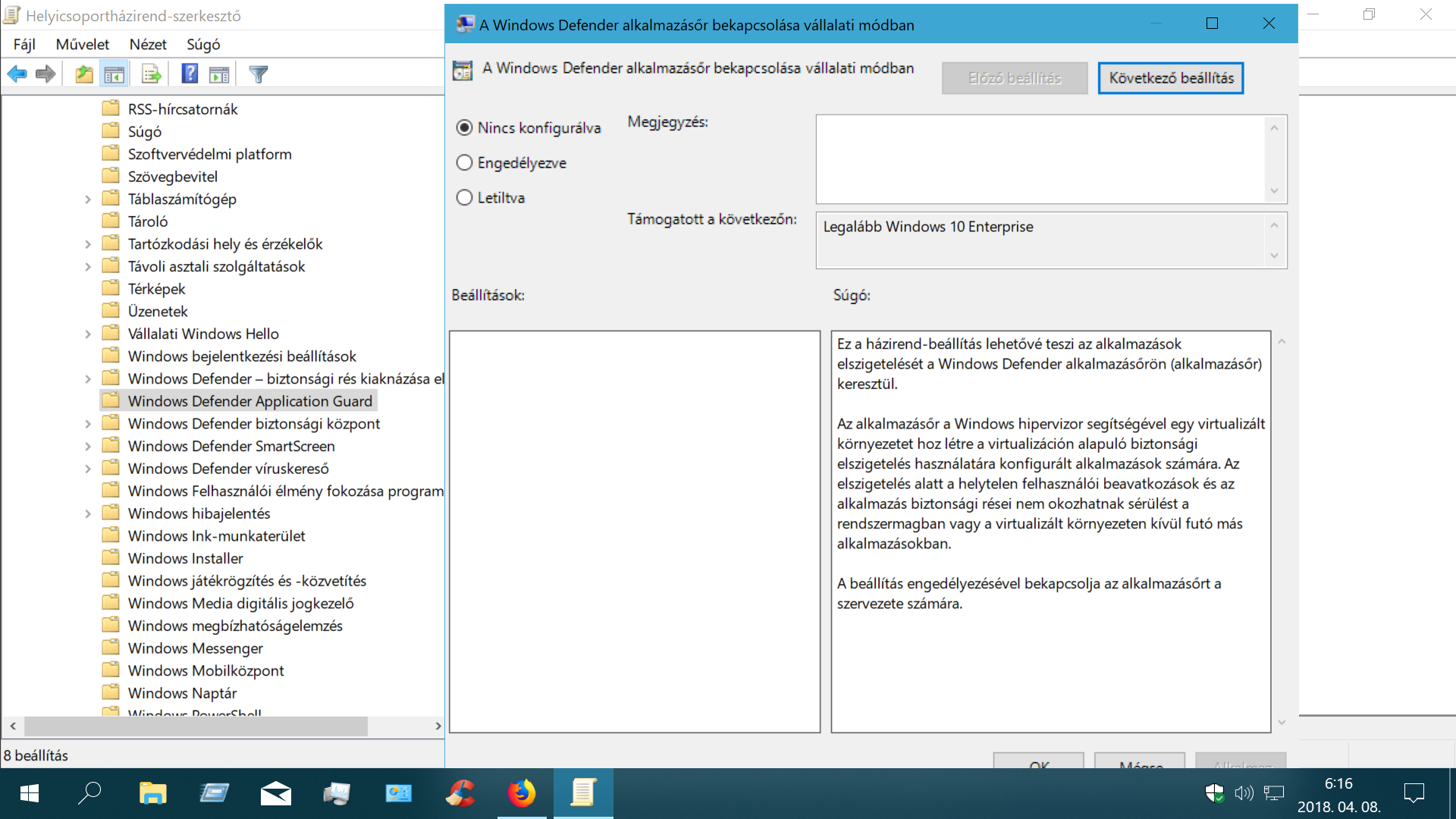Viewport: 1456px width, 819px height.
Task: Select the Engedélyezve radio button
Action: point(465,162)
